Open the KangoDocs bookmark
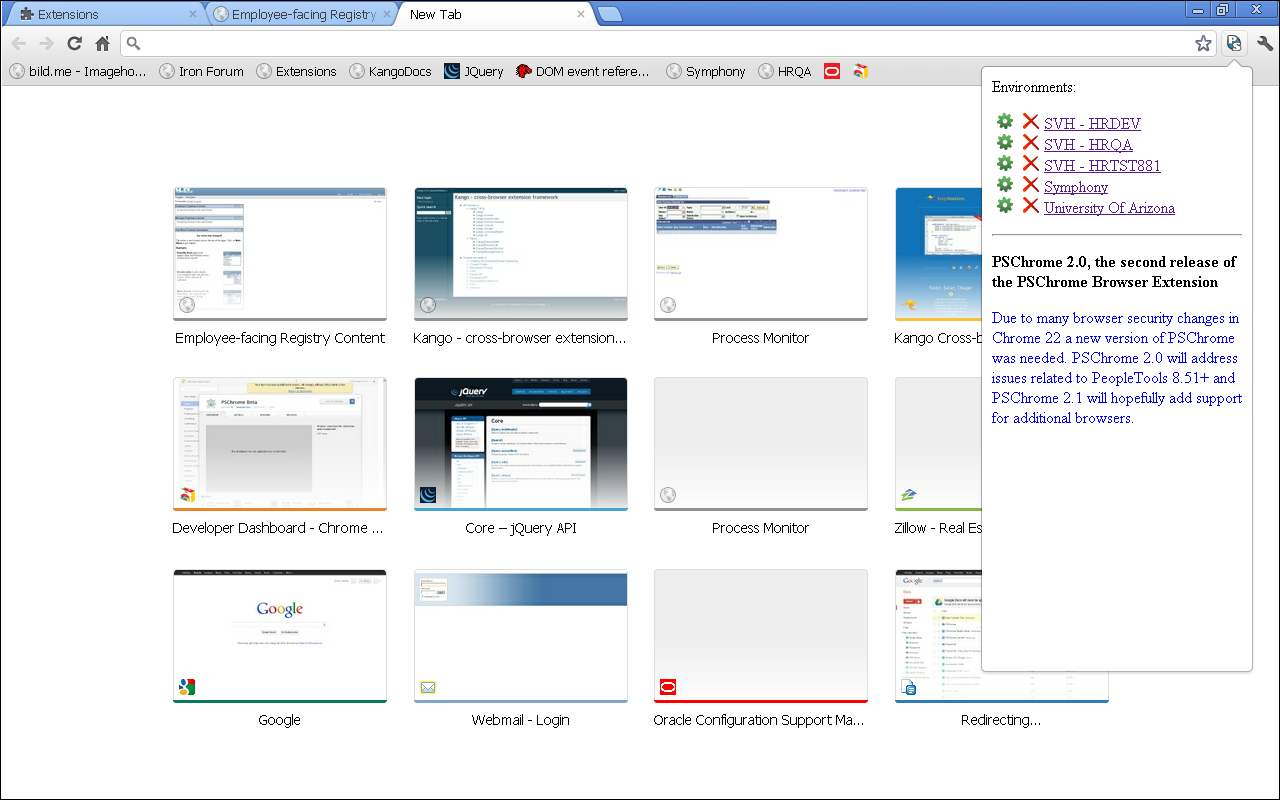Image resolution: width=1280 pixels, height=800 pixels. 390,71
